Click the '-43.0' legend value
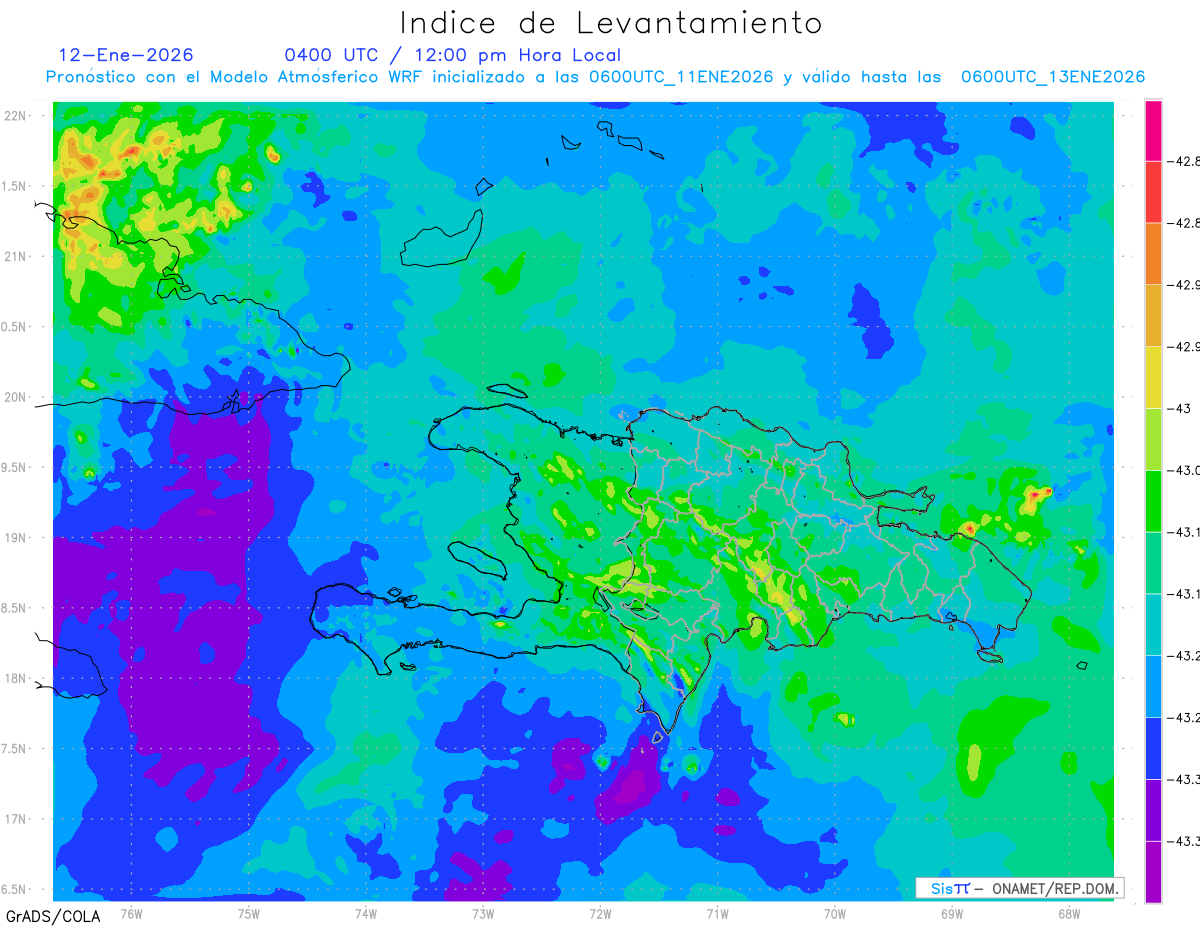Screen dimensions: 1200x927 click(1186, 470)
